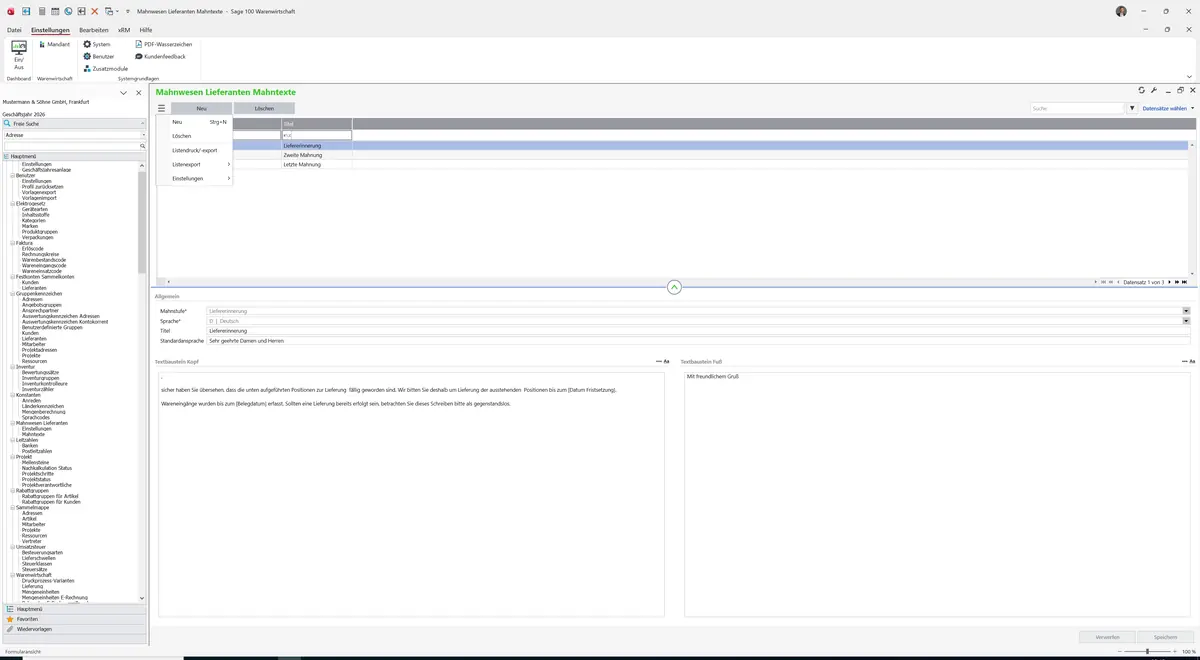Screen dimensions: 1200x660
Task: Open the Datensätze wählen dropdown
Action: coord(1168,108)
